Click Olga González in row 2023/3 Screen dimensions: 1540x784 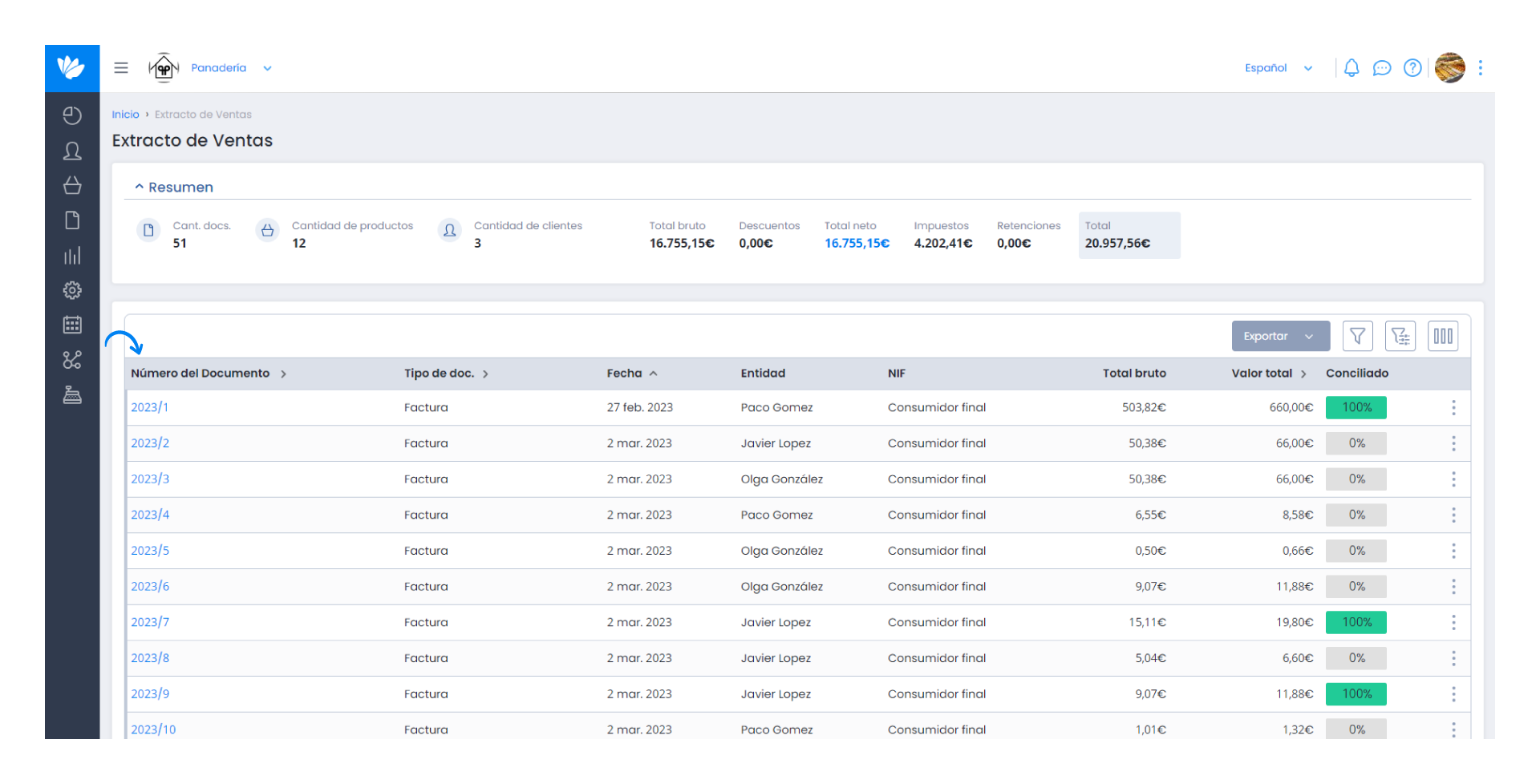pyautogui.click(x=782, y=479)
